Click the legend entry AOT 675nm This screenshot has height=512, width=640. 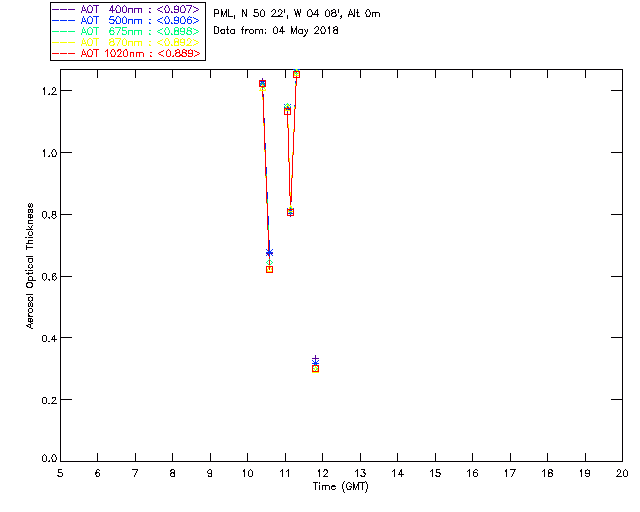(126, 31)
